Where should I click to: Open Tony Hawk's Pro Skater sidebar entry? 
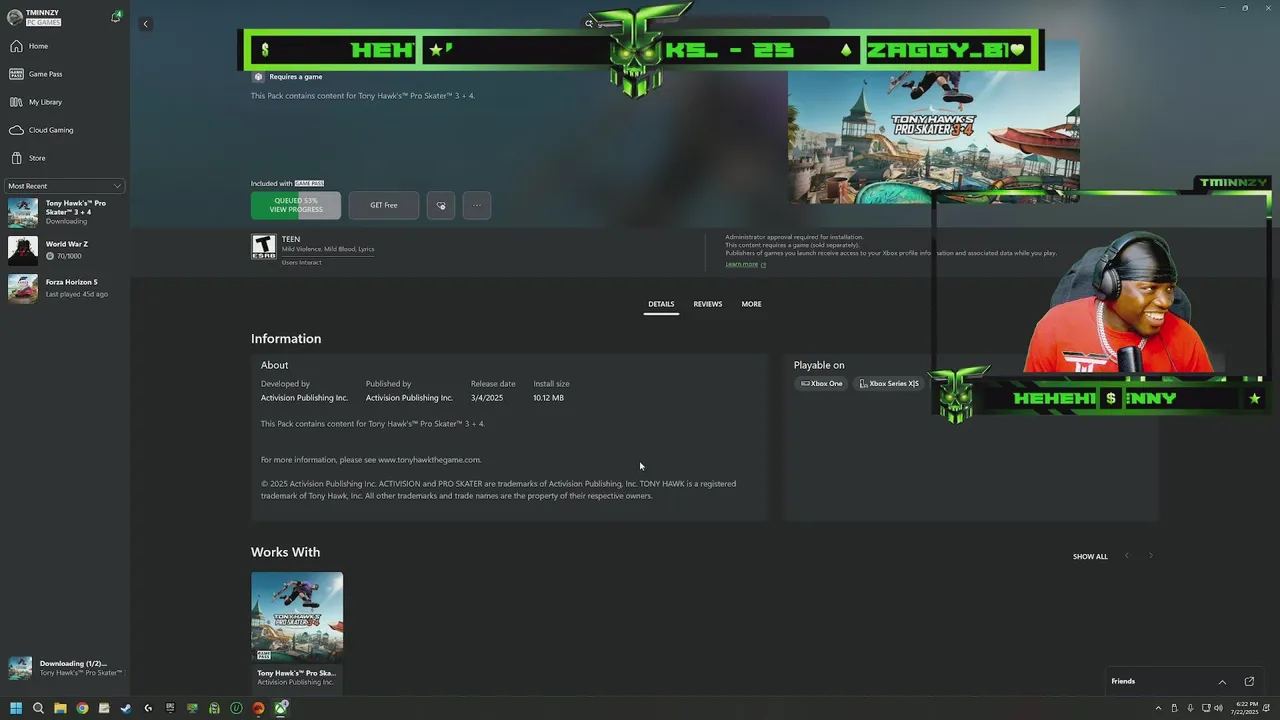64,212
